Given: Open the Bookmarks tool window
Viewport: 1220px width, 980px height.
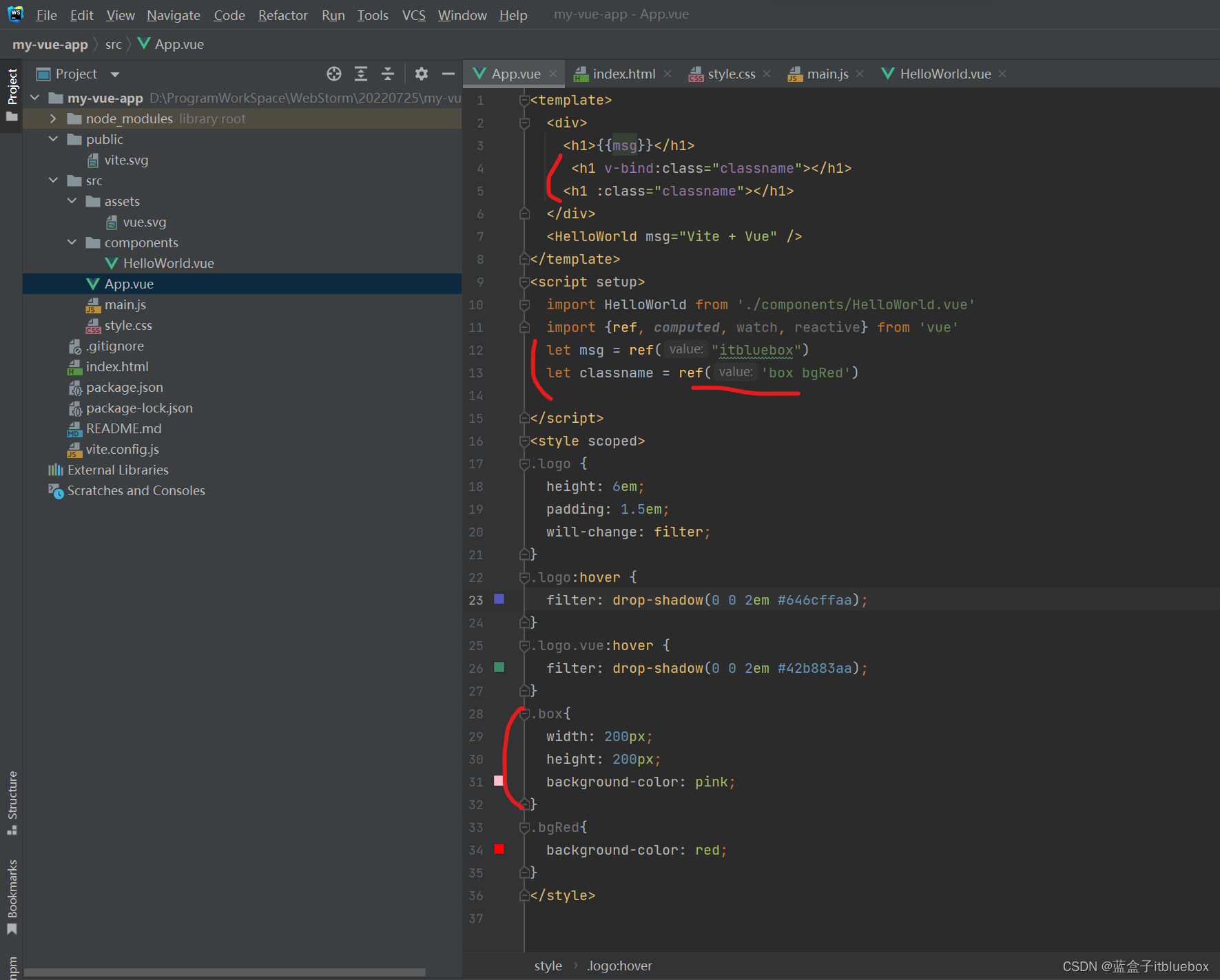Looking at the screenshot, I should pyautogui.click(x=12, y=897).
